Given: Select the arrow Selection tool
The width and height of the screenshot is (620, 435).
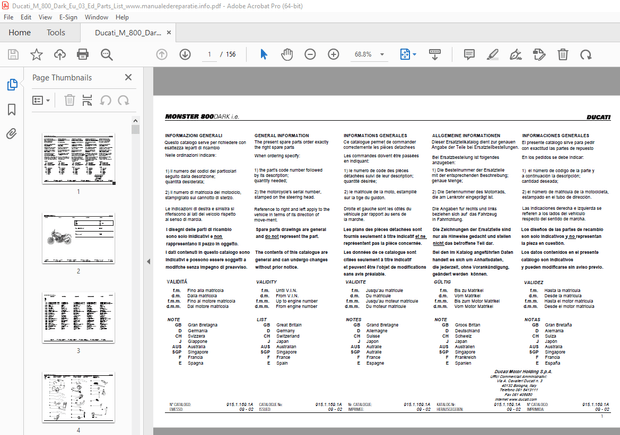Looking at the screenshot, I should point(264,55).
